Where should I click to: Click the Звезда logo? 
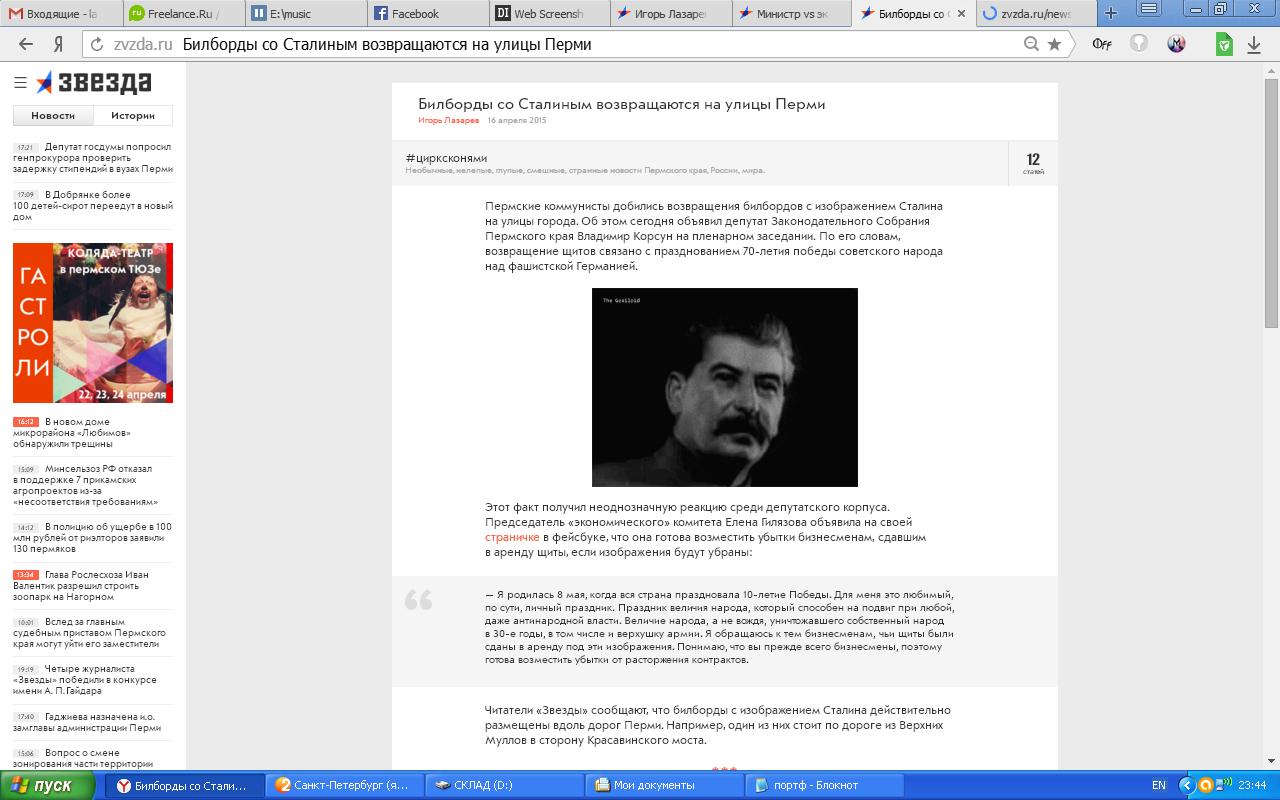pyautogui.click(x=93, y=83)
